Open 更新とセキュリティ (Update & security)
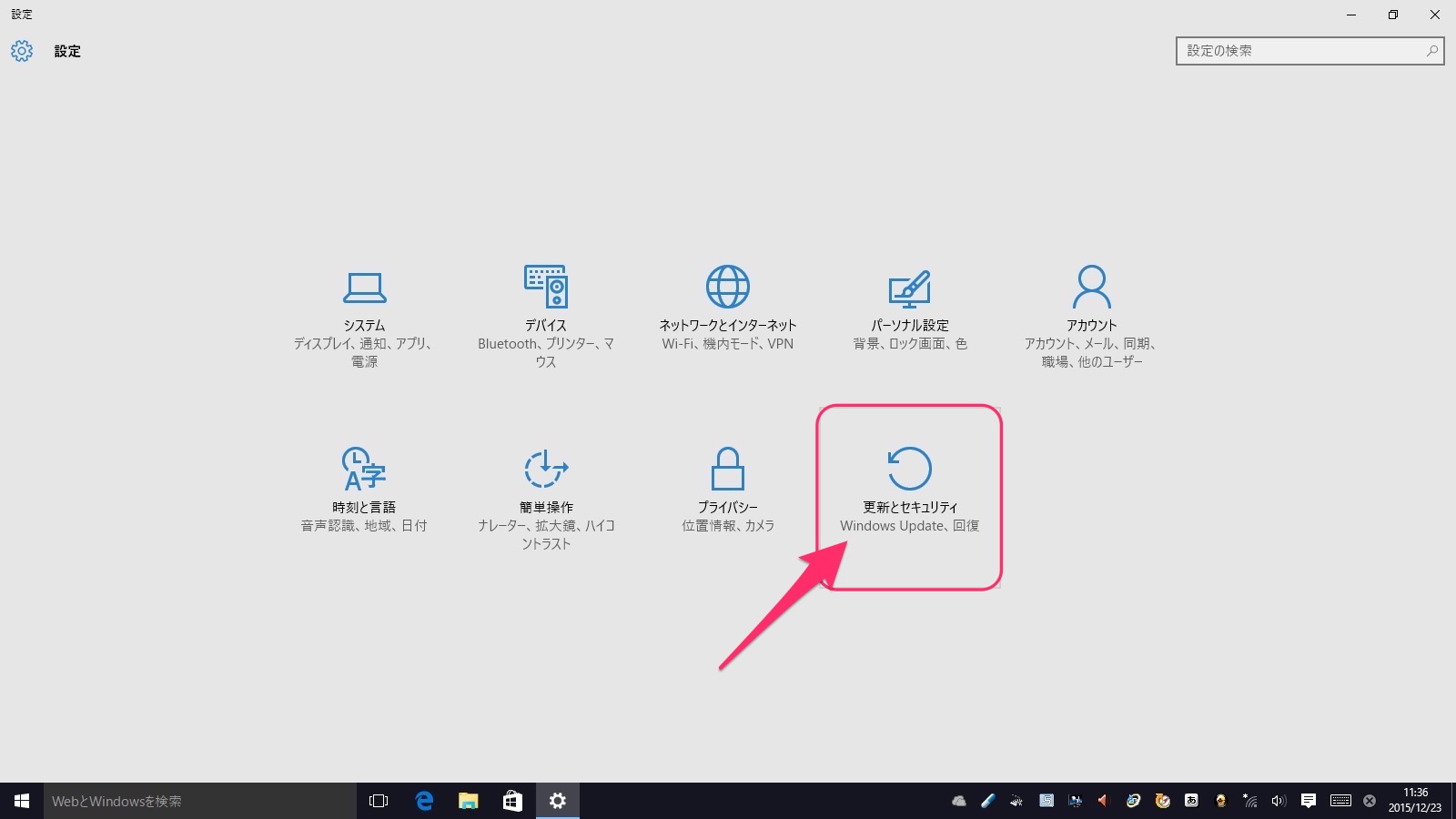Screen dimensions: 1456x819 pyautogui.click(x=910, y=498)
